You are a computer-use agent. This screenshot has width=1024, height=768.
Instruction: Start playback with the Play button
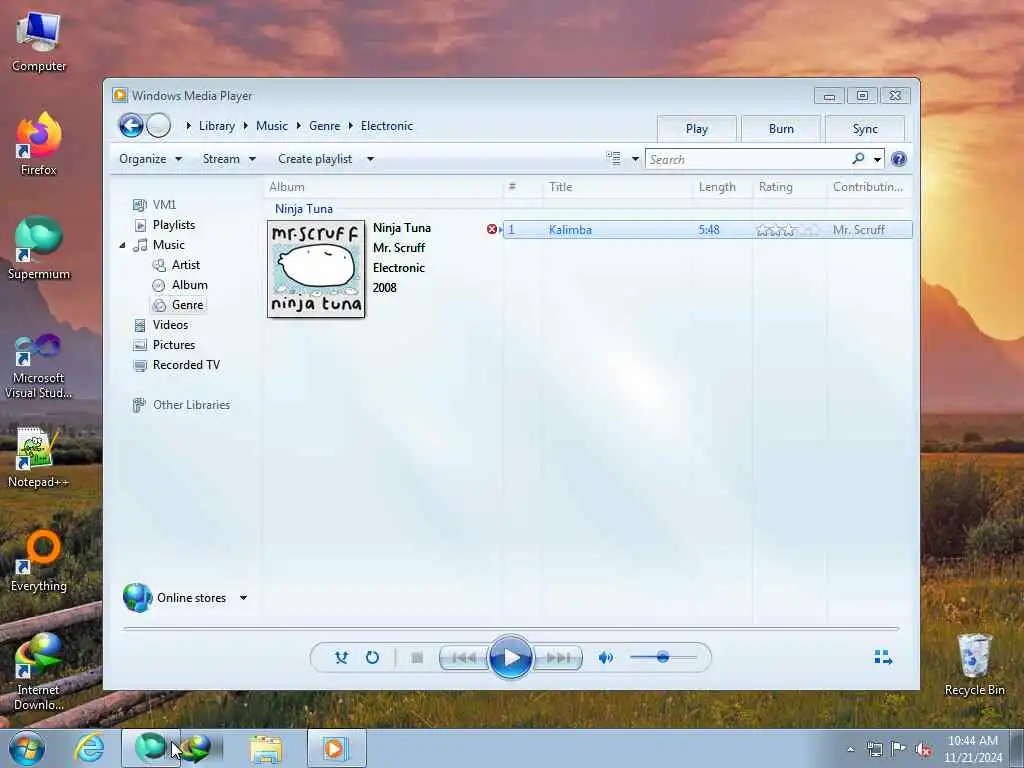pos(510,657)
